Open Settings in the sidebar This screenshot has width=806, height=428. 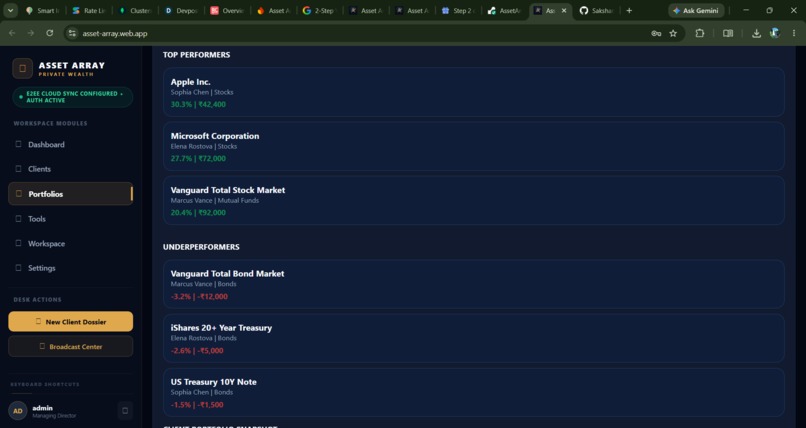coord(70,268)
